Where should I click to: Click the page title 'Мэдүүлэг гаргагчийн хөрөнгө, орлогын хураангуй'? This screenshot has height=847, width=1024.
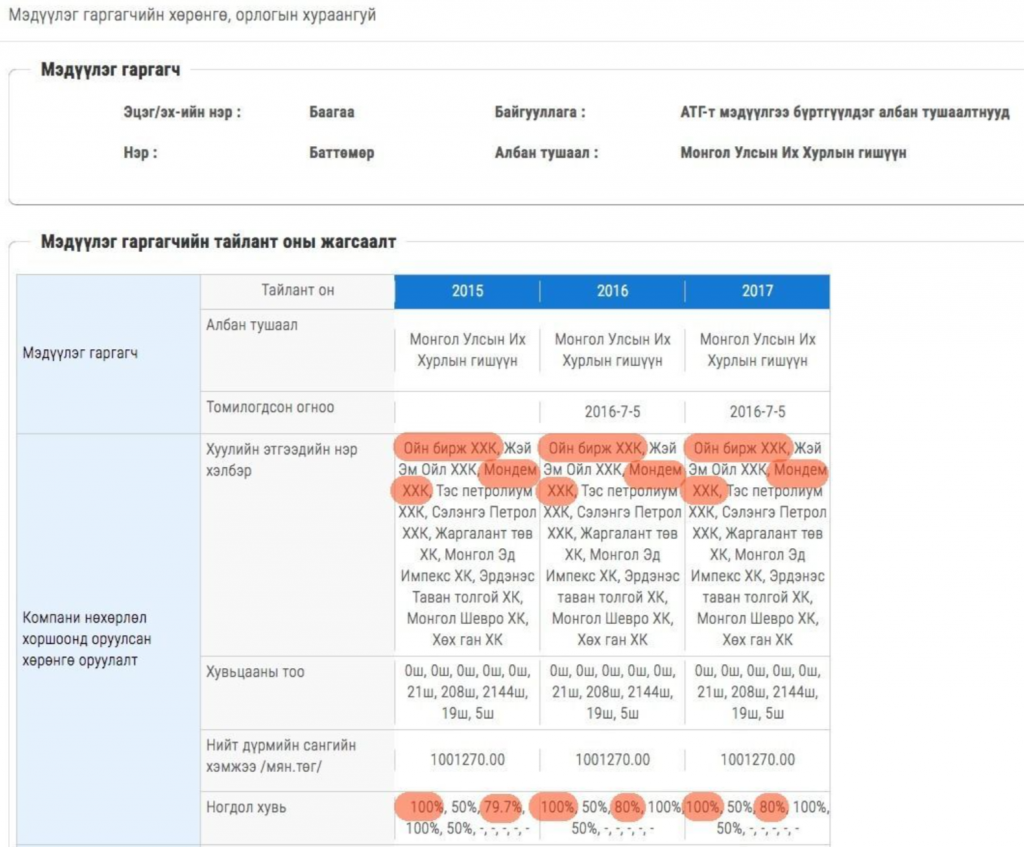coord(191,17)
